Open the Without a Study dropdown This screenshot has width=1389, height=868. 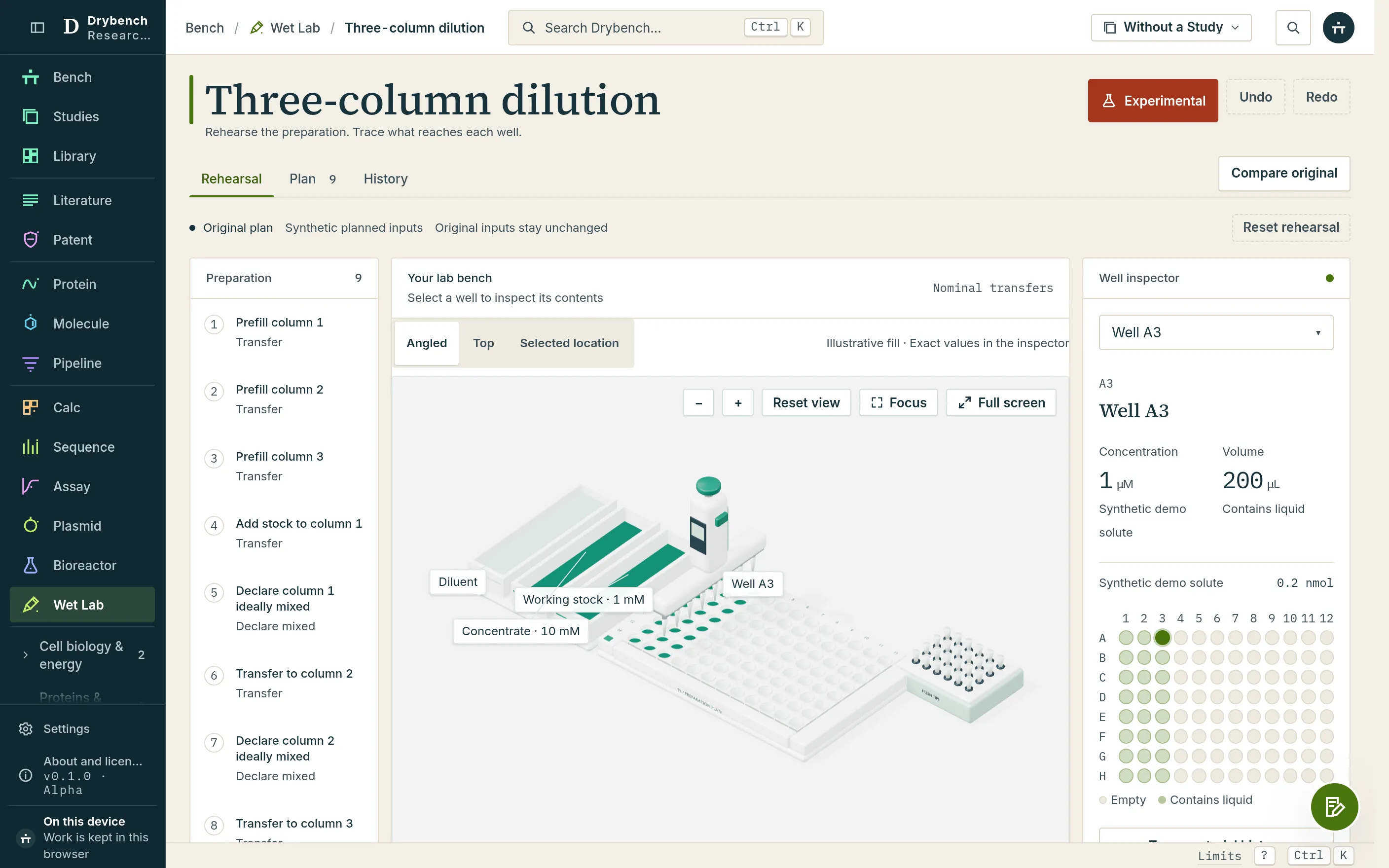pyautogui.click(x=1171, y=28)
